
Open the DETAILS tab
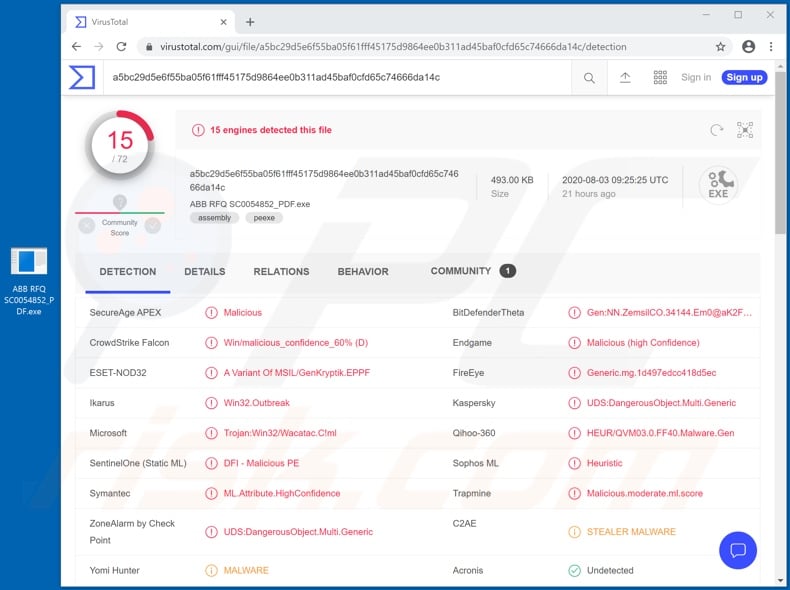[x=205, y=272]
